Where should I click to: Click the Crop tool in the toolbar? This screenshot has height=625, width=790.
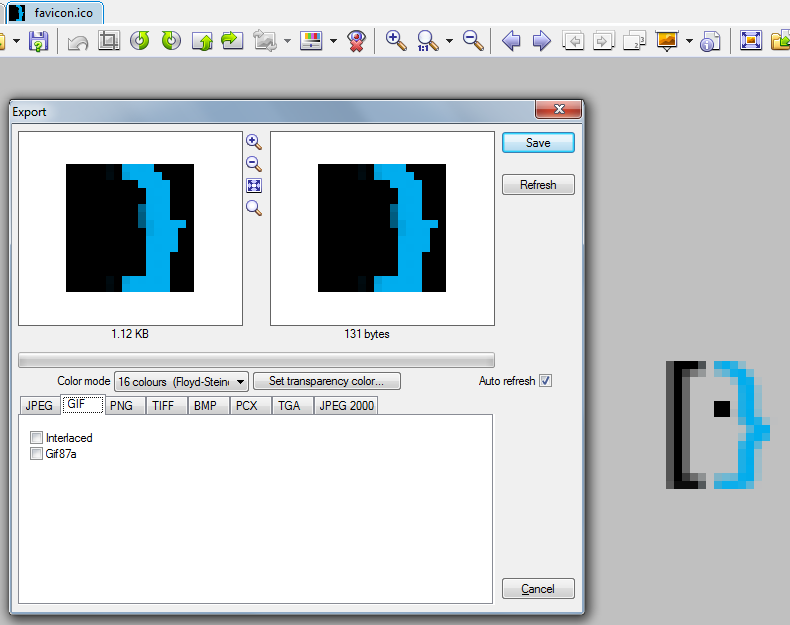click(x=109, y=41)
